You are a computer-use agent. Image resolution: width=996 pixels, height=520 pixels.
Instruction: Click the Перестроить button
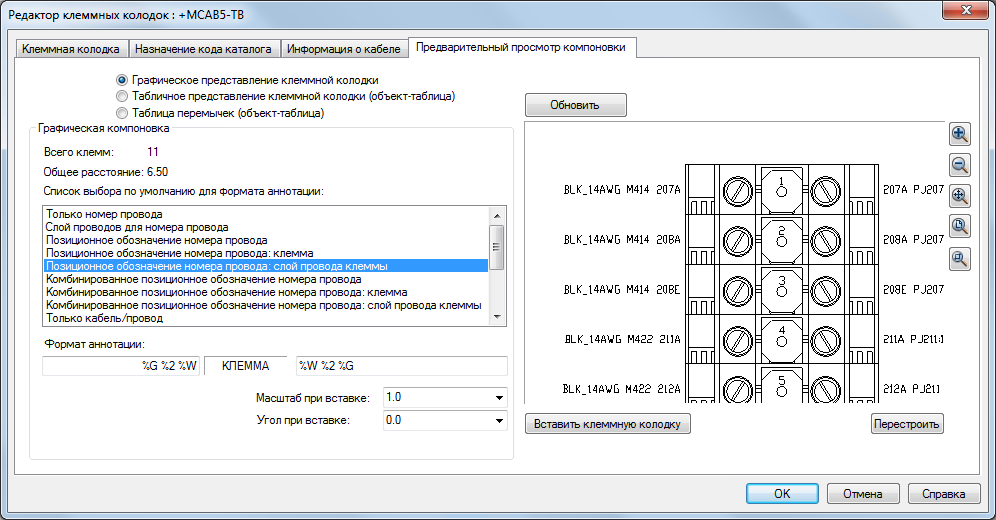pyautogui.click(x=906, y=424)
